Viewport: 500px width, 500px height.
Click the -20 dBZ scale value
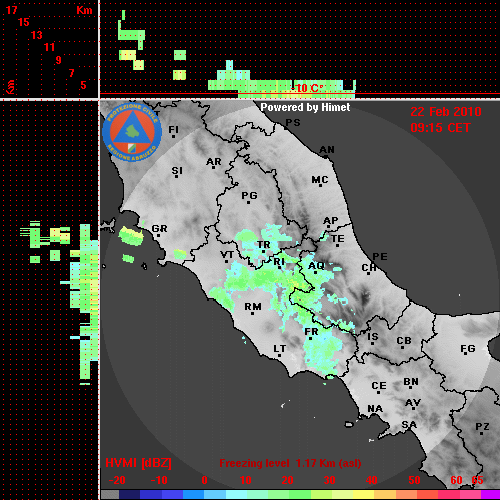point(117,480)
